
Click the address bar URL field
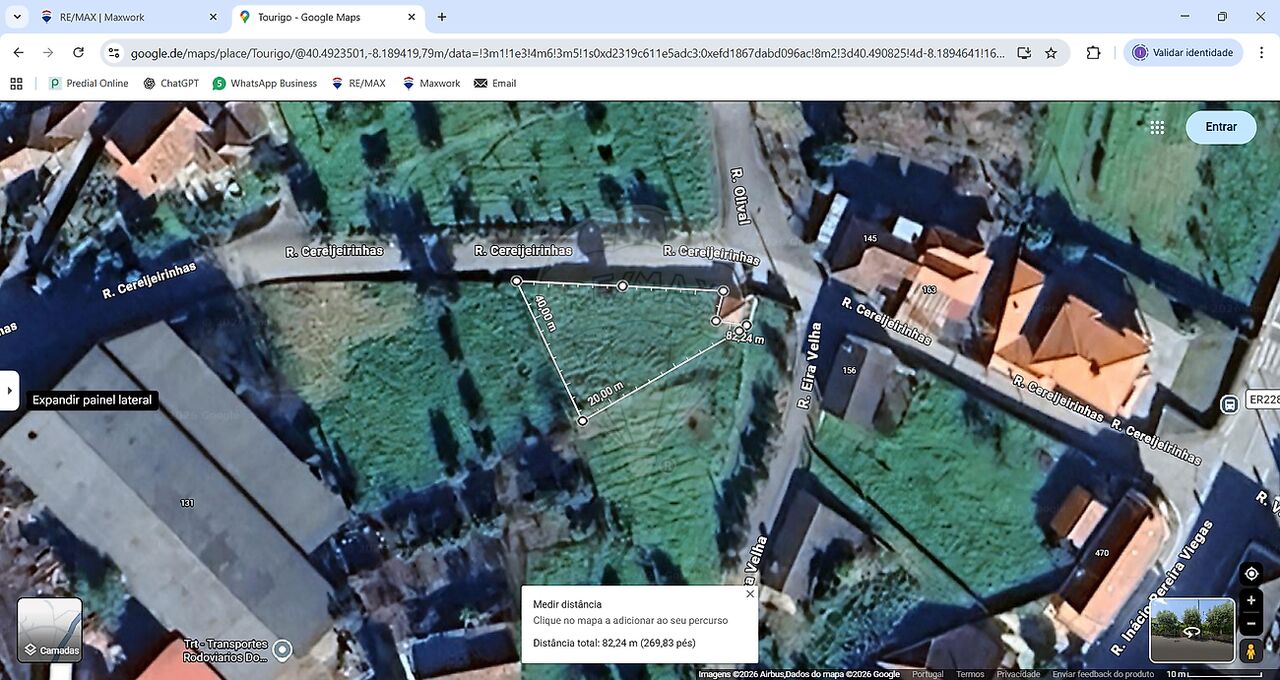[x=560, y=53]
